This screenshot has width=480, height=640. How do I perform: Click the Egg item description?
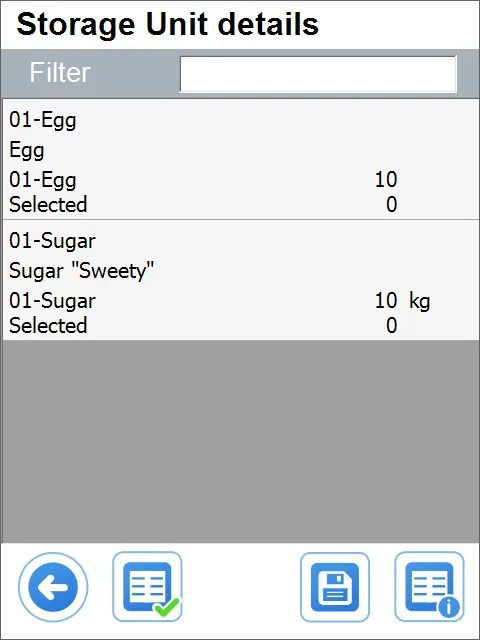27,150
